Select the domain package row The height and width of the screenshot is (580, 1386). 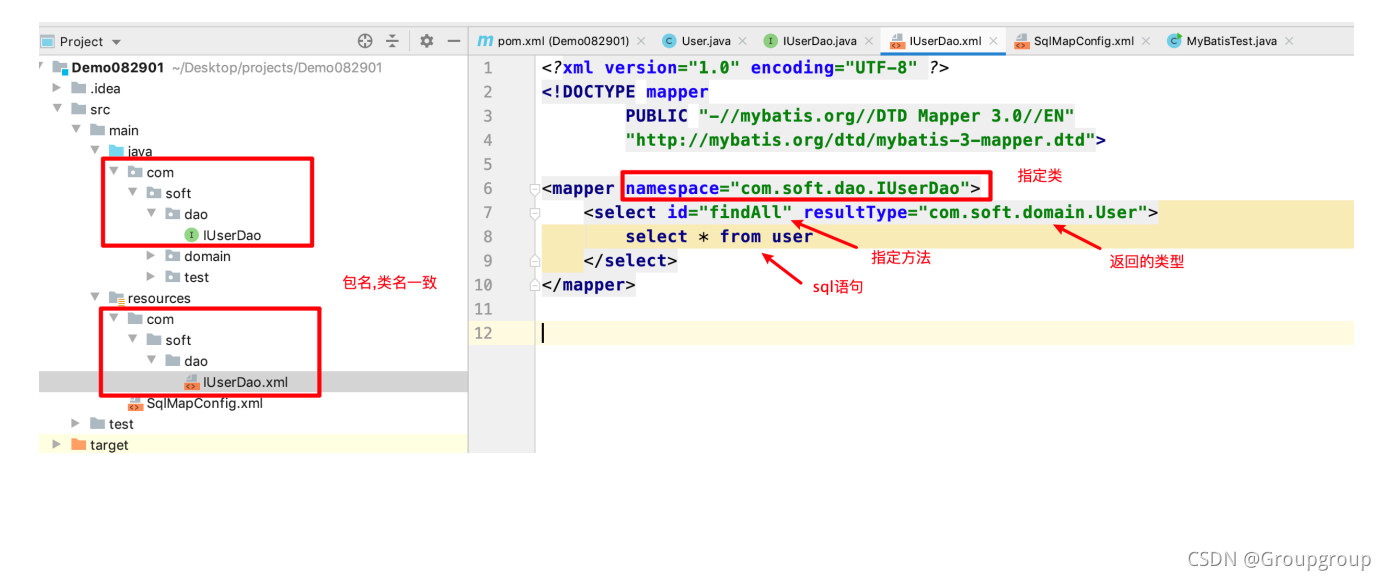[253, 256]
